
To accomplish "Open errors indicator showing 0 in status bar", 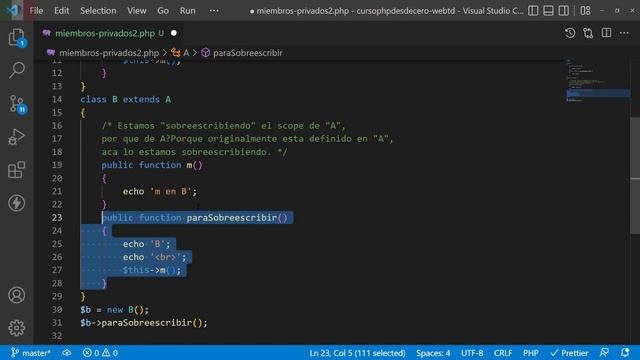I will click(91, 353).
